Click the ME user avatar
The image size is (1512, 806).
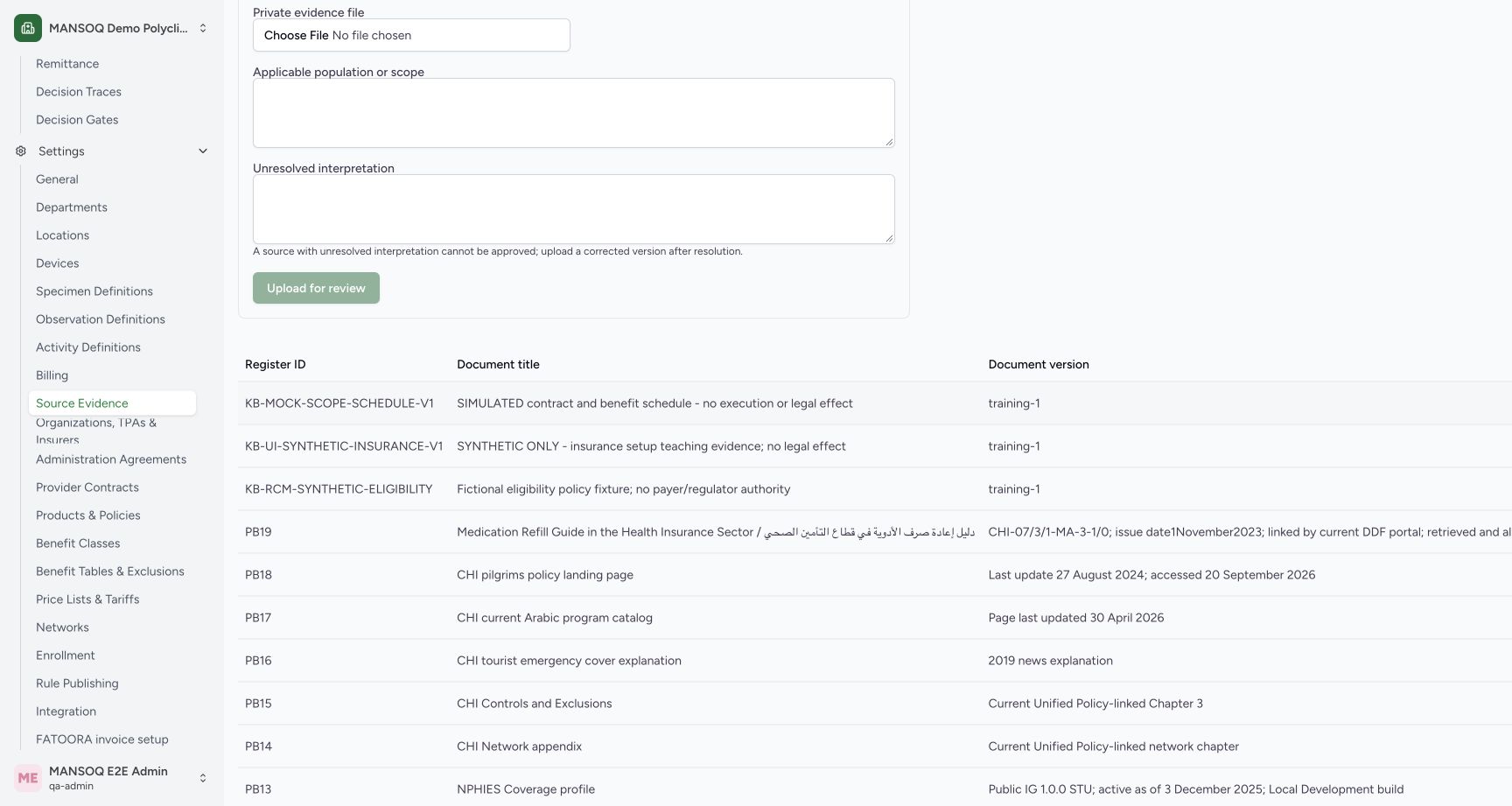coord(28,778)
